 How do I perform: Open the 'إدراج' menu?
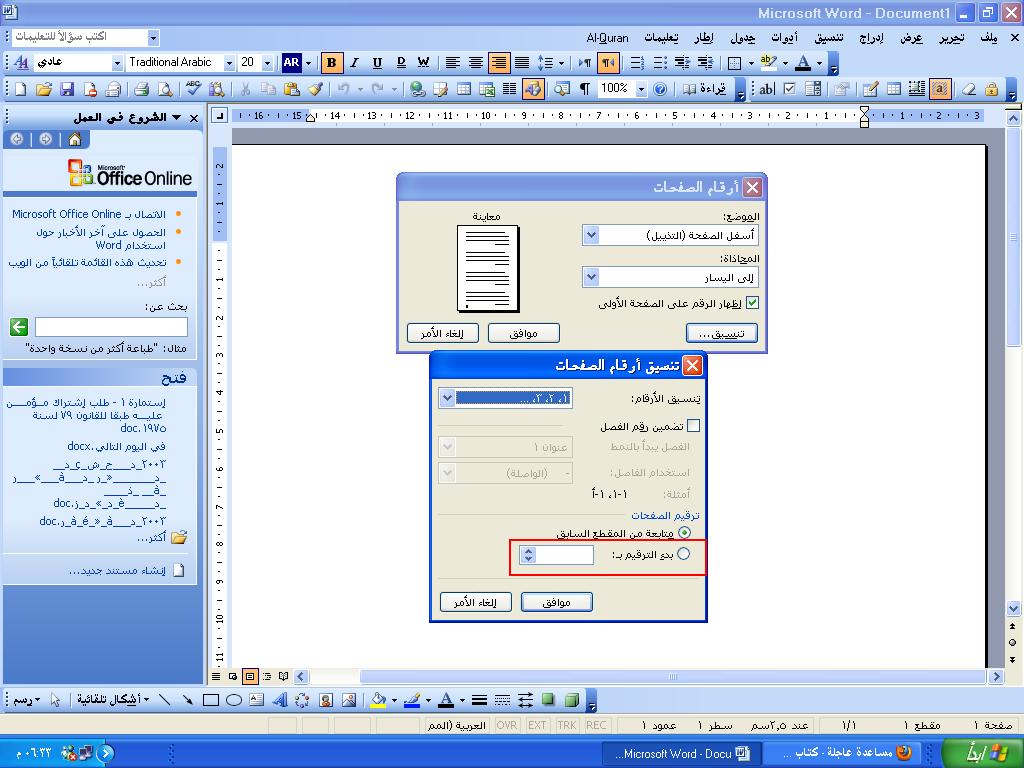pyautogui.click(x=871, y=38)
